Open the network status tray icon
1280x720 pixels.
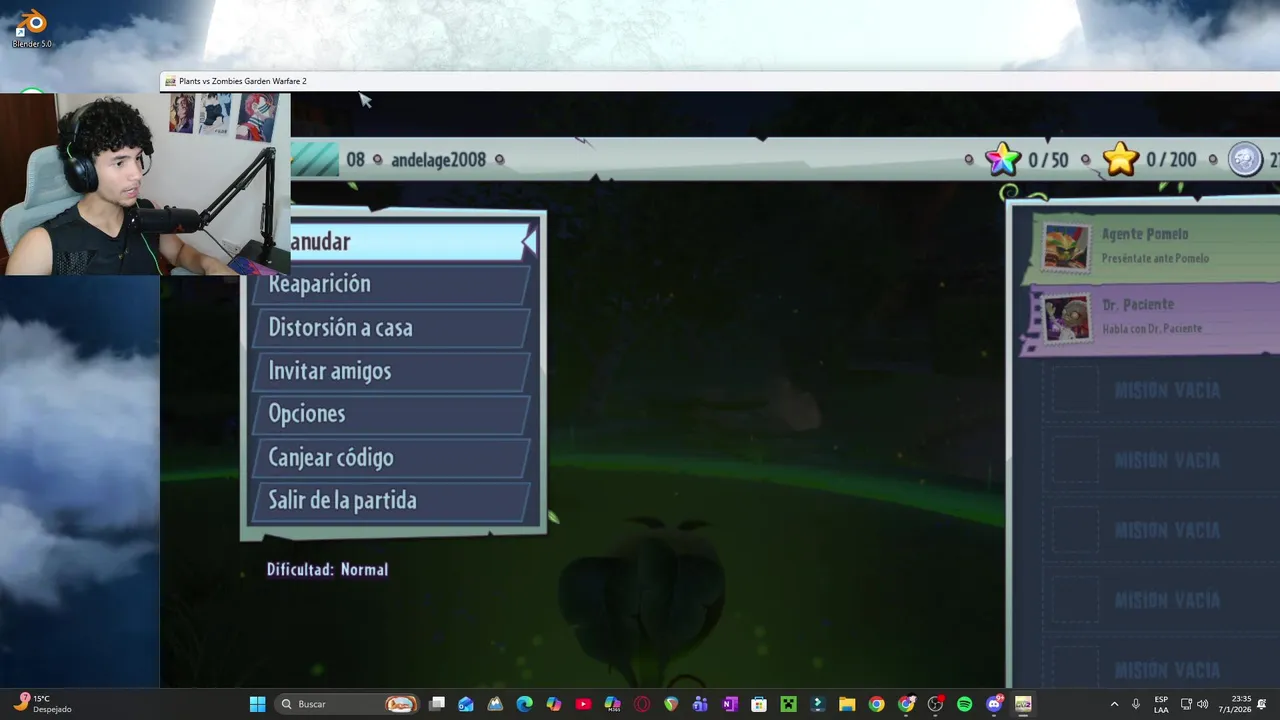(1186, 704)
